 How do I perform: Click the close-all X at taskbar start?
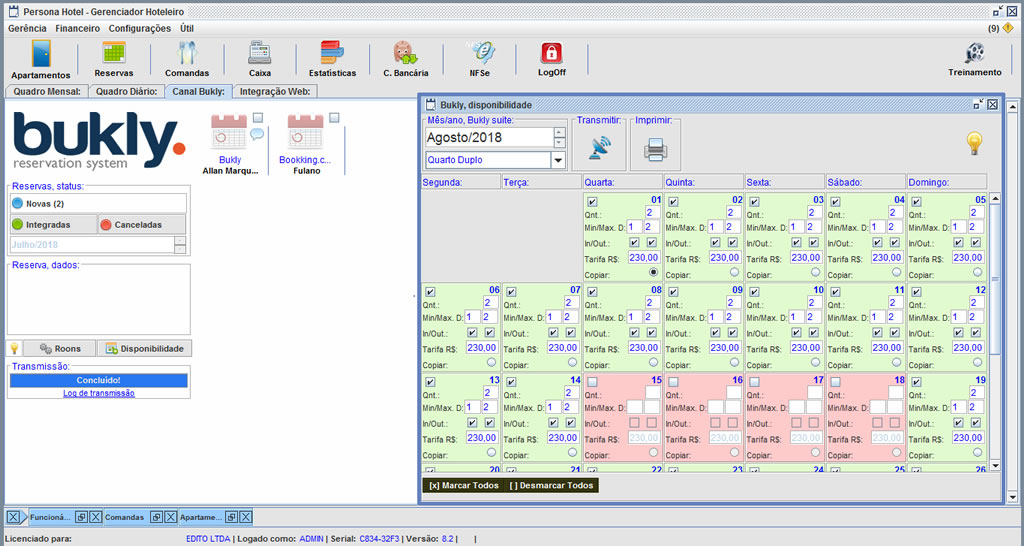coord(14,517)
